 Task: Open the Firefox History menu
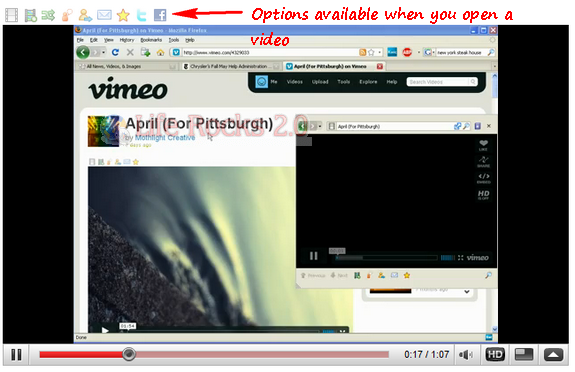(x=127, y=40)
